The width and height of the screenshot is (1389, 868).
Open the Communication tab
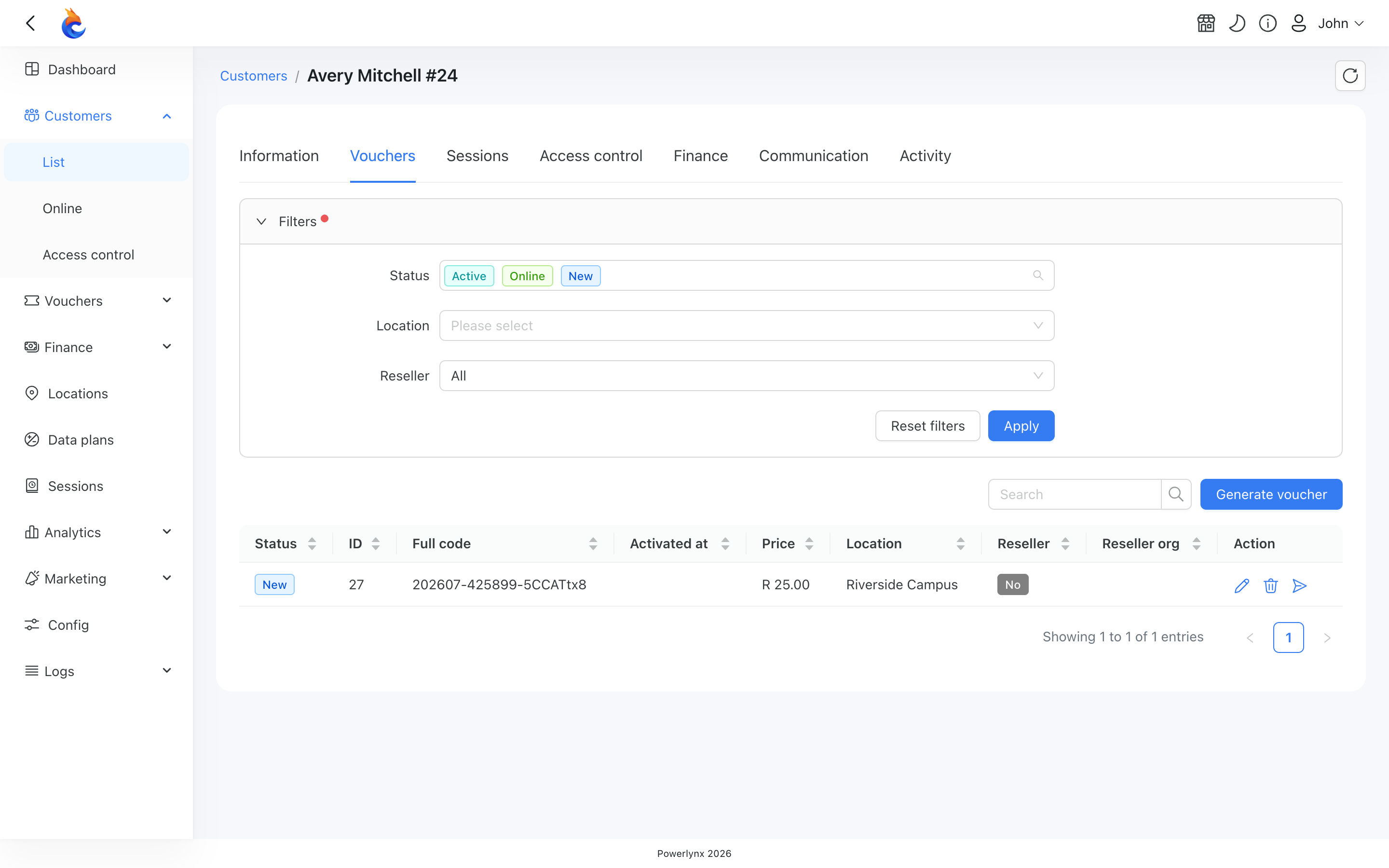813,156
